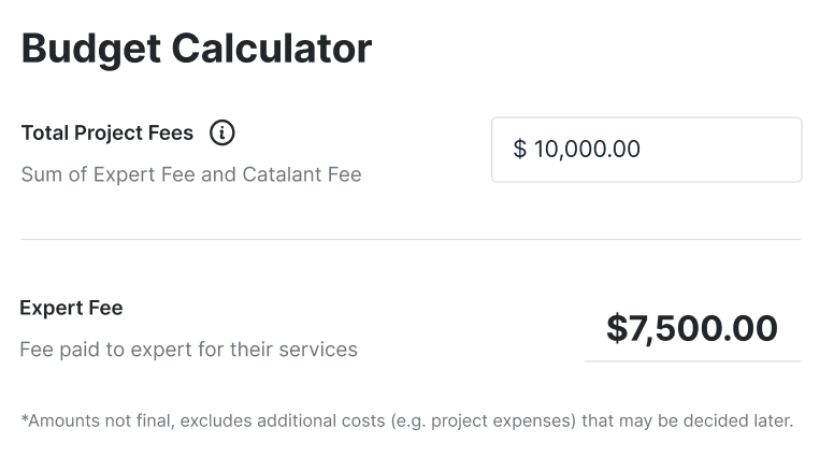Click the word Budget in the heading
The image size is (822, 456).
(x=91, y=50)
